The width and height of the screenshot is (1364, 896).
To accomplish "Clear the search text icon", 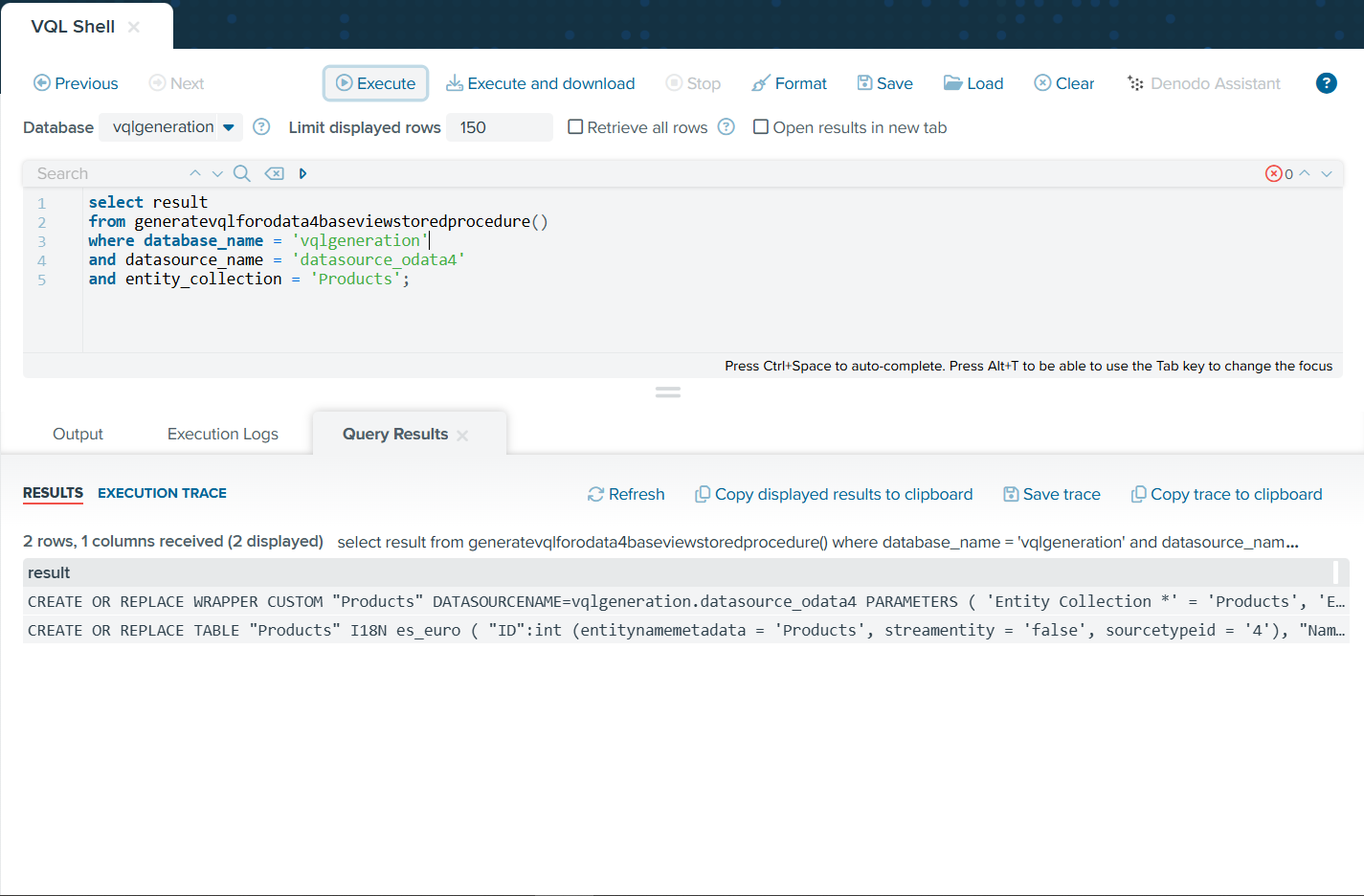I will tap(275, 173).
